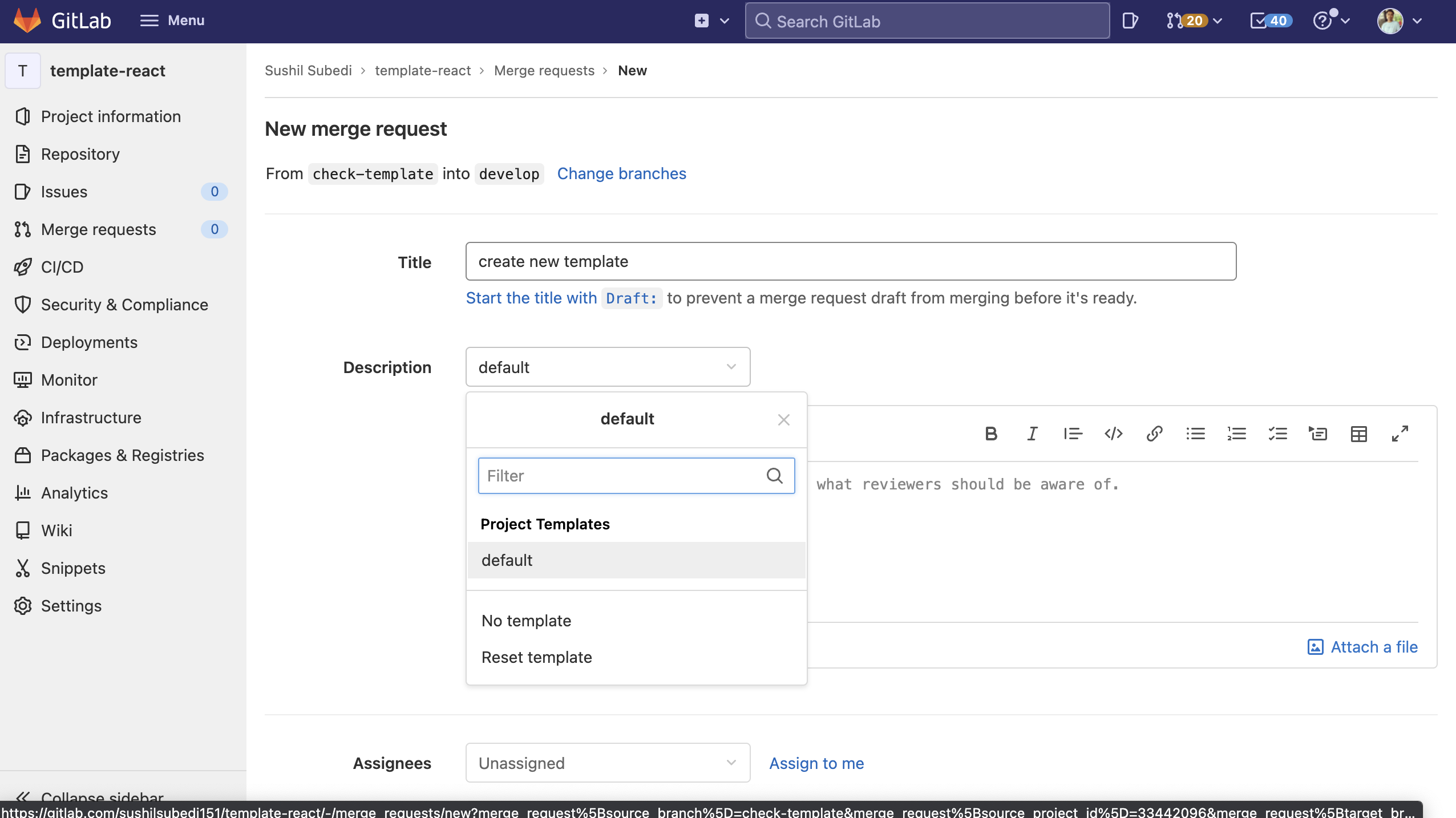Toggle full screen editor

coord(1400,434)
